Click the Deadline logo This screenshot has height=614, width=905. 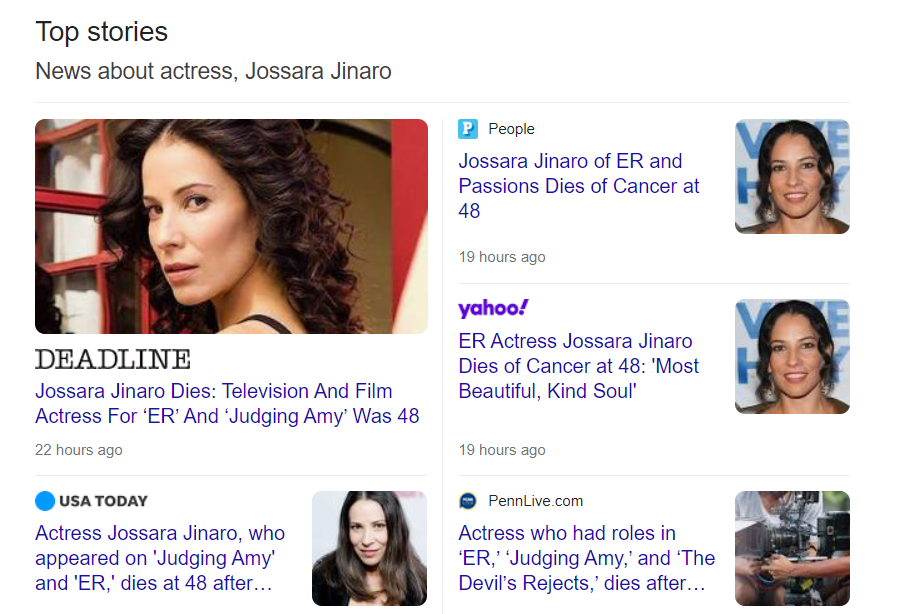(112, 359)
